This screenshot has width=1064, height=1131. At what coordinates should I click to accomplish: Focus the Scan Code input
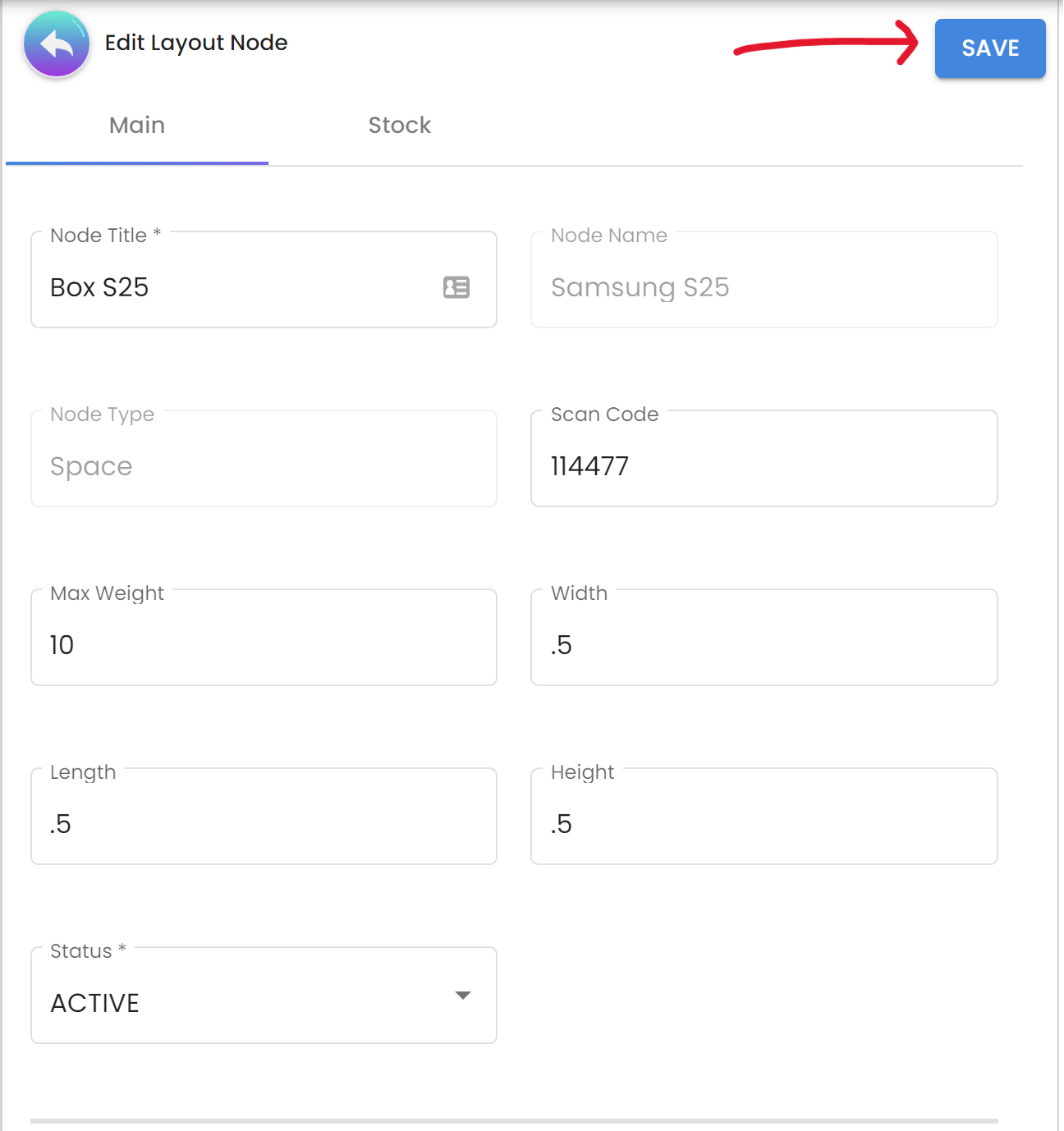coord(764,466)
